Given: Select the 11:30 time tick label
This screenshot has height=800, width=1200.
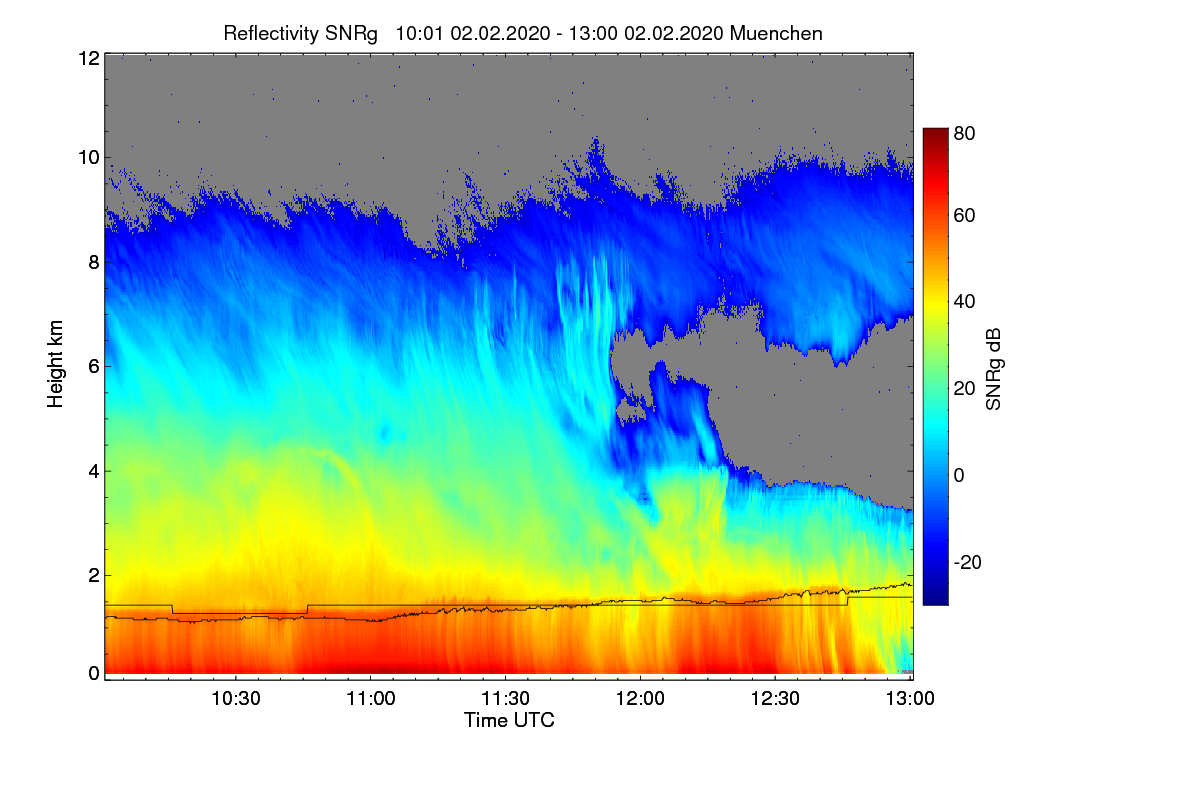Looking at the screenshot, I should (x=506, y=699).
